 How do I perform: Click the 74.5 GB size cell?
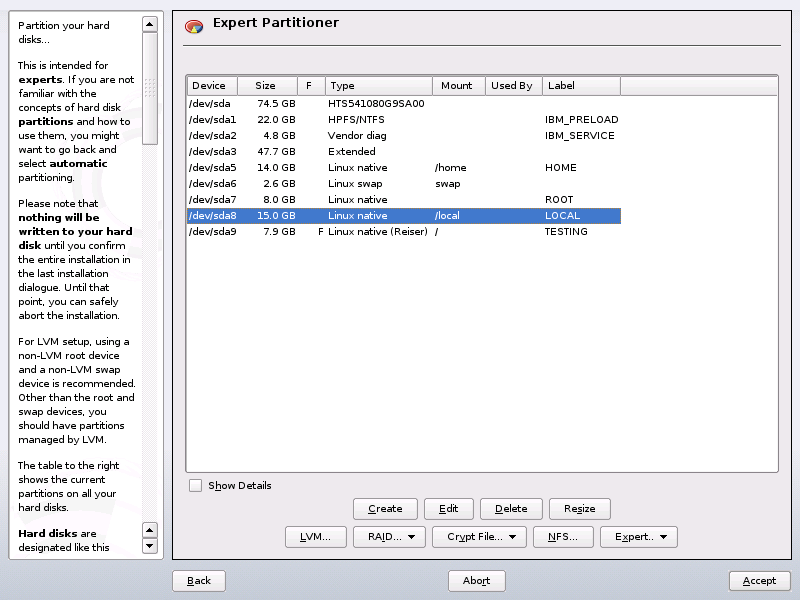pyautogui.click(x=276, y=104)
